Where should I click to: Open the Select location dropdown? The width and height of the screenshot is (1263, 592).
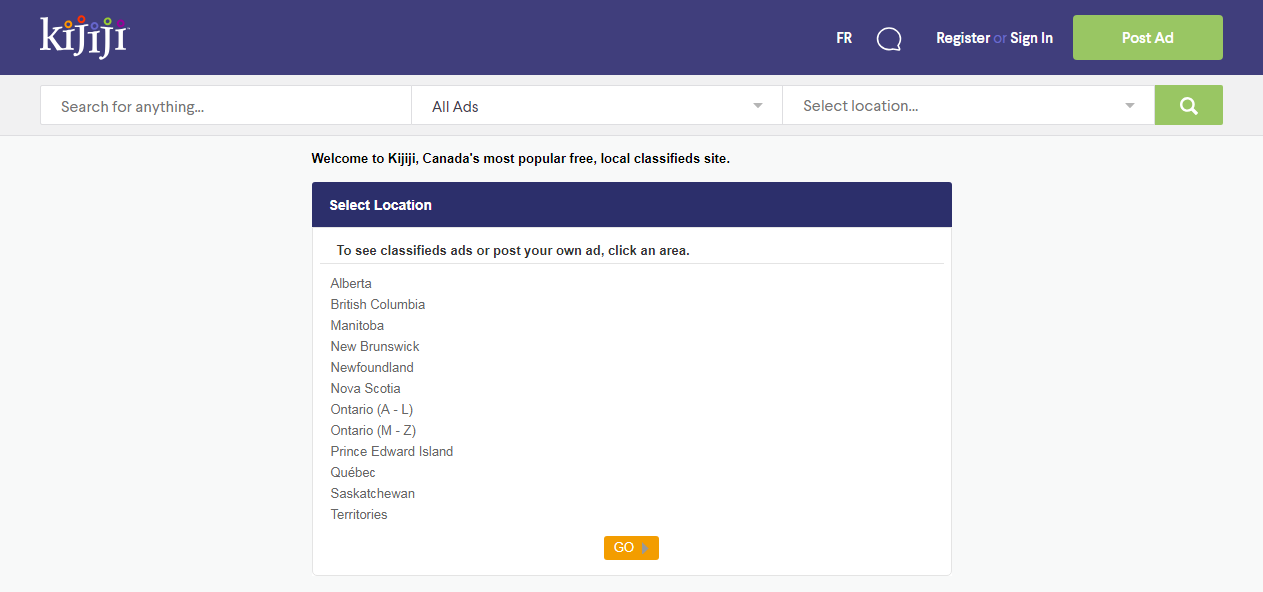pyautogui.click(x=968, y=105)
